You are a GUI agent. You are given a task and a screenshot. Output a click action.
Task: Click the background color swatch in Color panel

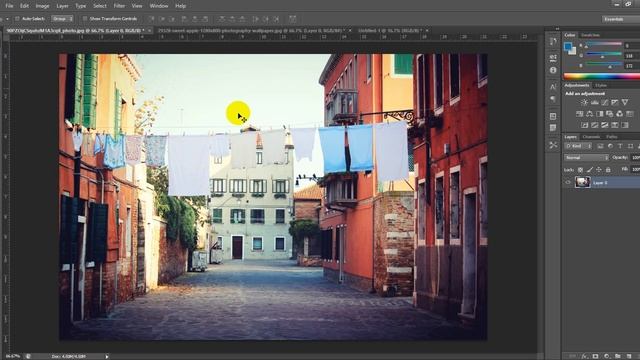click(573, 51)
